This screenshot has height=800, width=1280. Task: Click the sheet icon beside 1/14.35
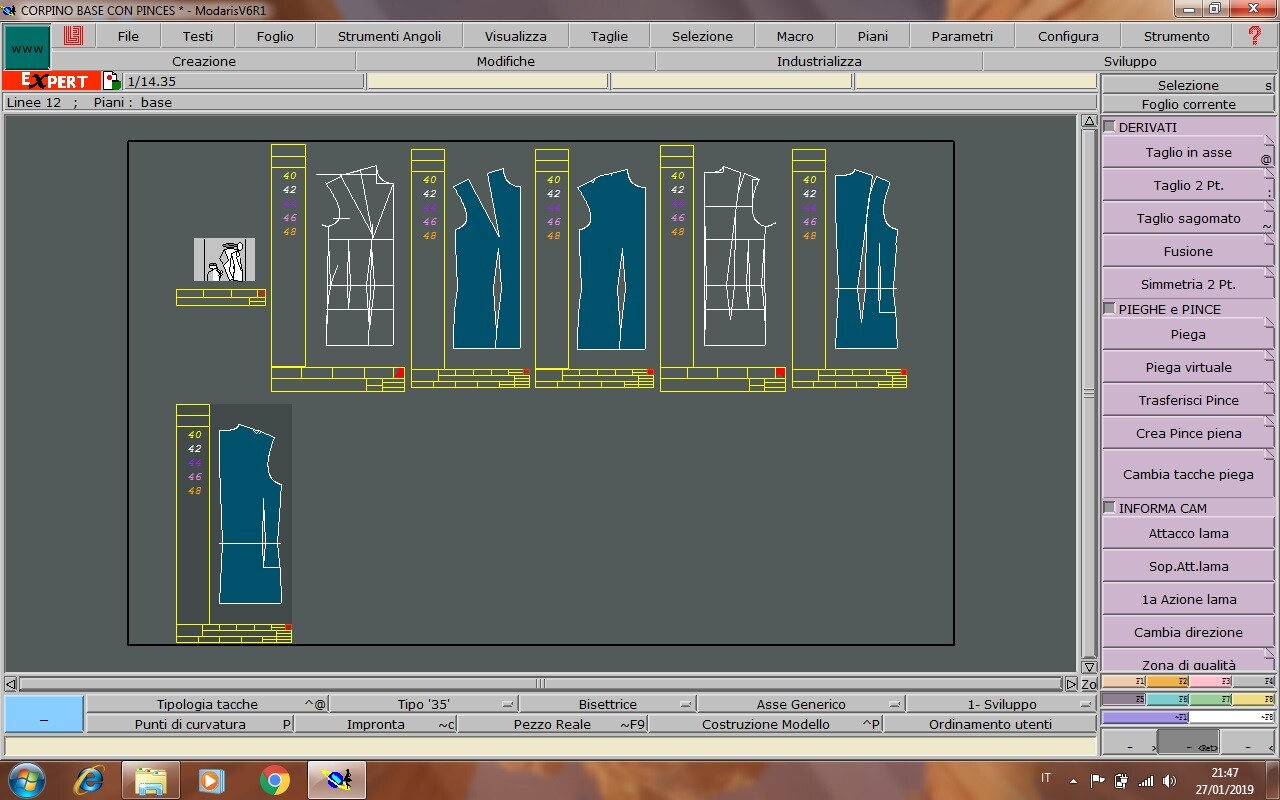click(x=111, y=81)
